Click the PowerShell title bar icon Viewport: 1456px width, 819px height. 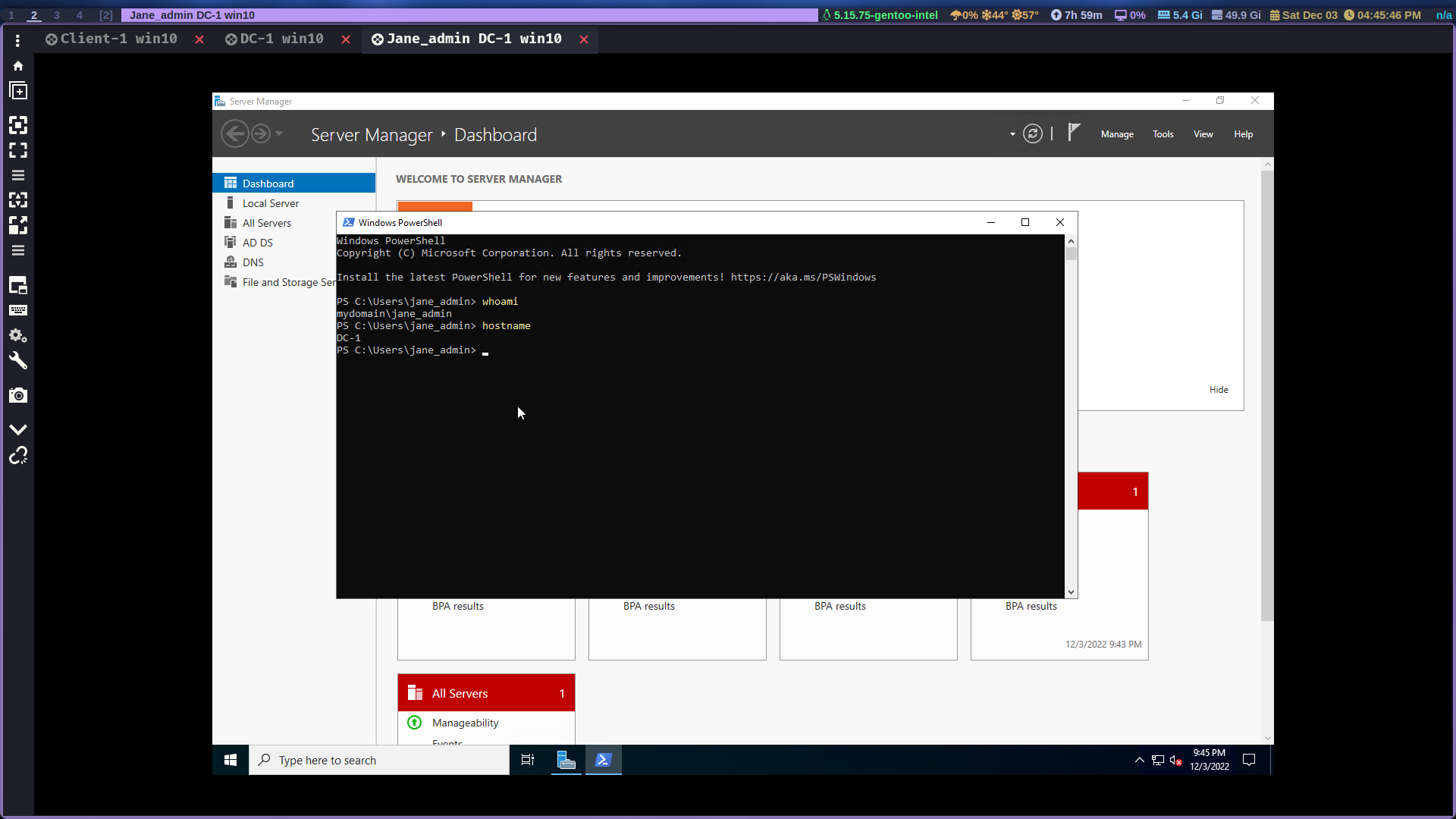[348, 222]
